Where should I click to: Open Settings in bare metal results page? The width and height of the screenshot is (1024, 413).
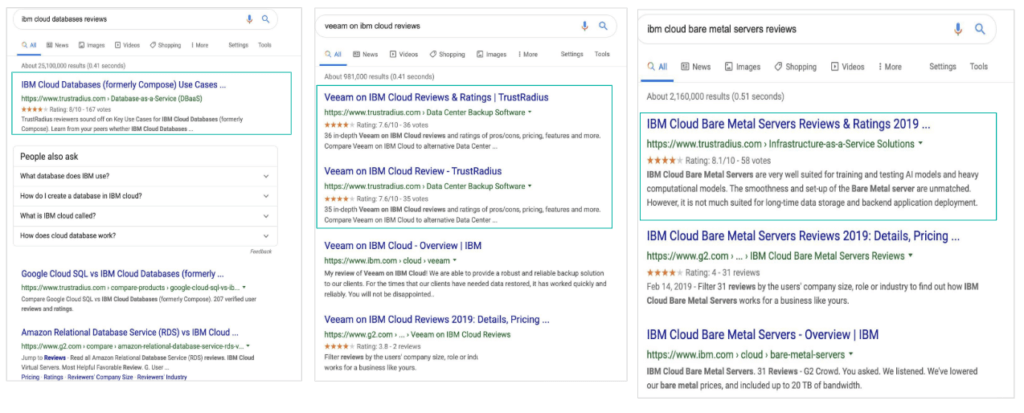coord(942,67)
